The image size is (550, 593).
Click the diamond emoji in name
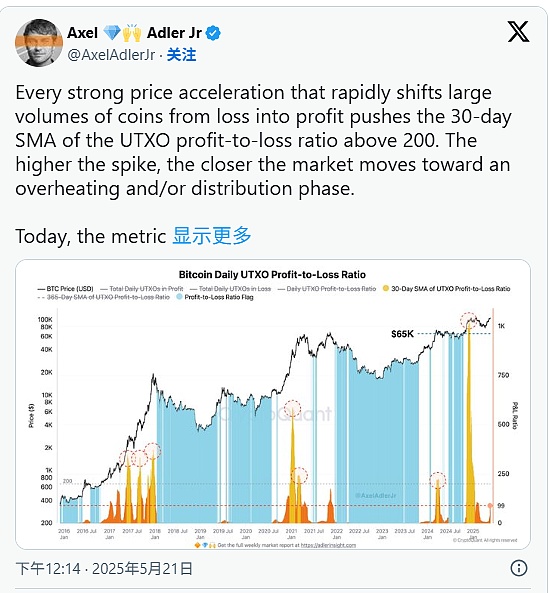pos(112,33)
